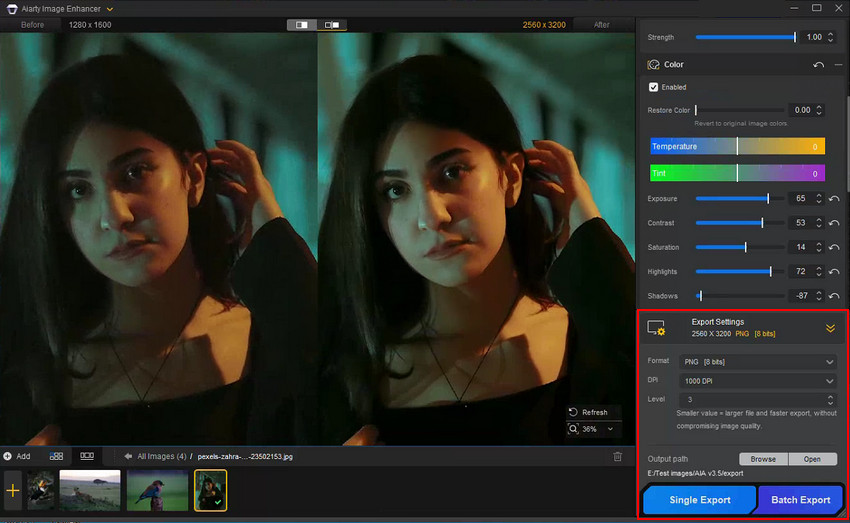Reset the Exposure value with undo arrow
The height and width of the screenshot is (523, 850).
pos(834,199)
